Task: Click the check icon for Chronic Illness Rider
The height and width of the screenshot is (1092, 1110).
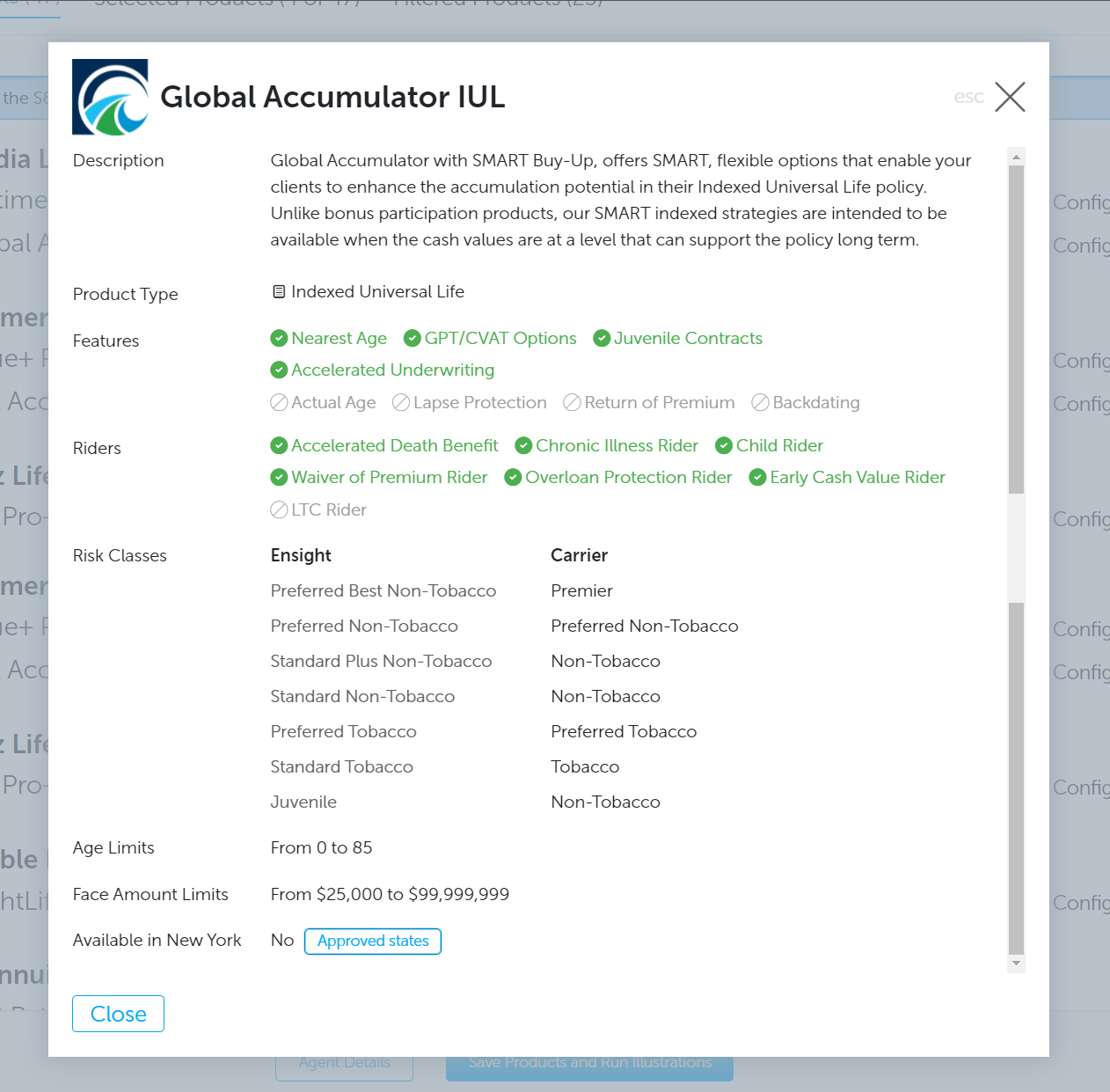Action: pyautogui.click(x=523, y=445)
